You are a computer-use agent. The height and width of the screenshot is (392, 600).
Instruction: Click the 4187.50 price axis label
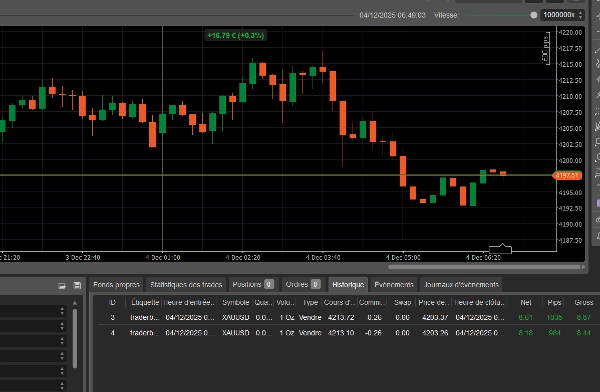571,240
